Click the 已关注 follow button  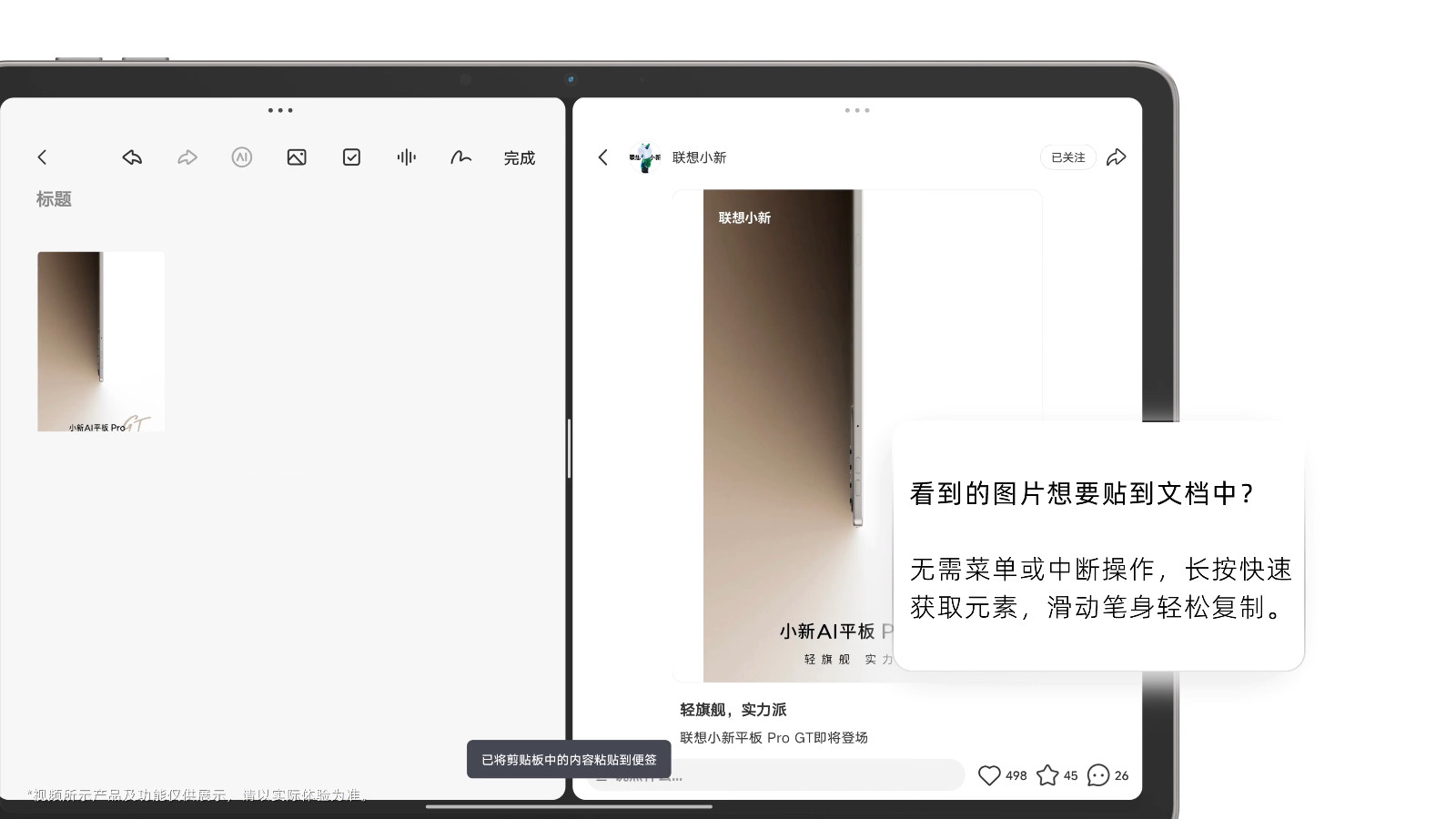point(1068,157)
